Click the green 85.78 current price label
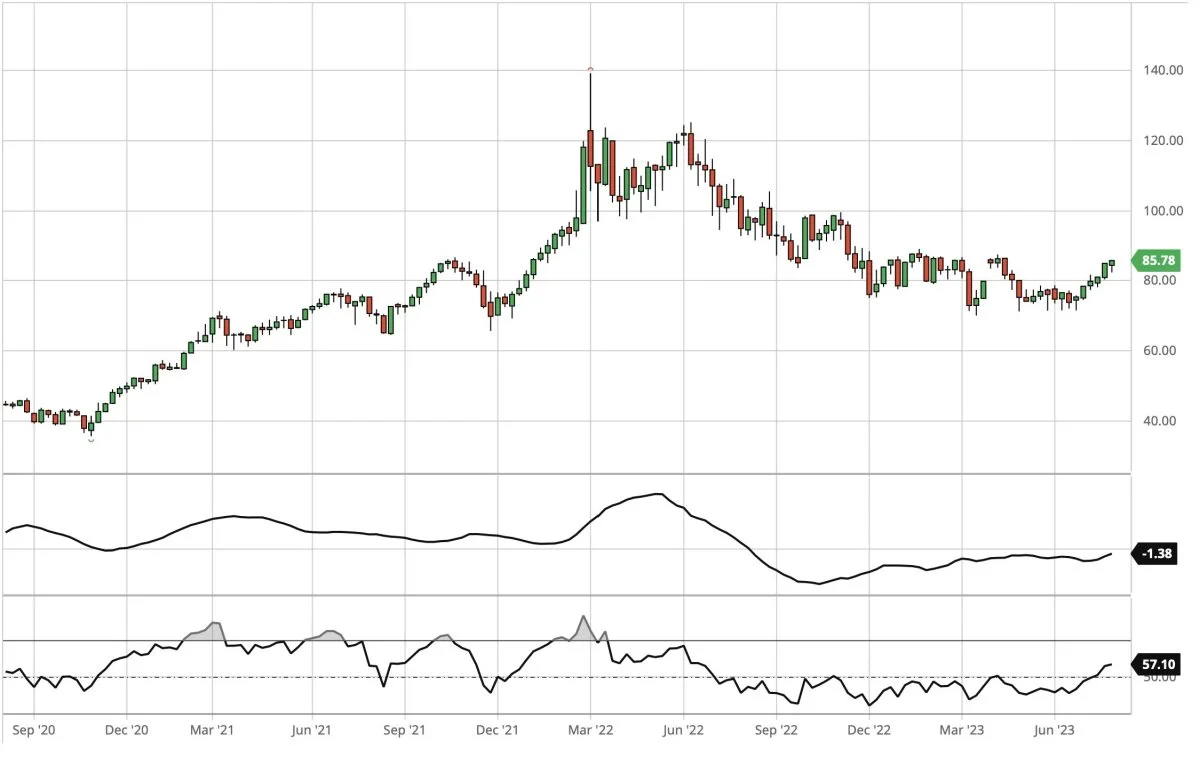The width and height of the screenshot is (1200, 758). pyautogui.click(x=1157, y=261)
